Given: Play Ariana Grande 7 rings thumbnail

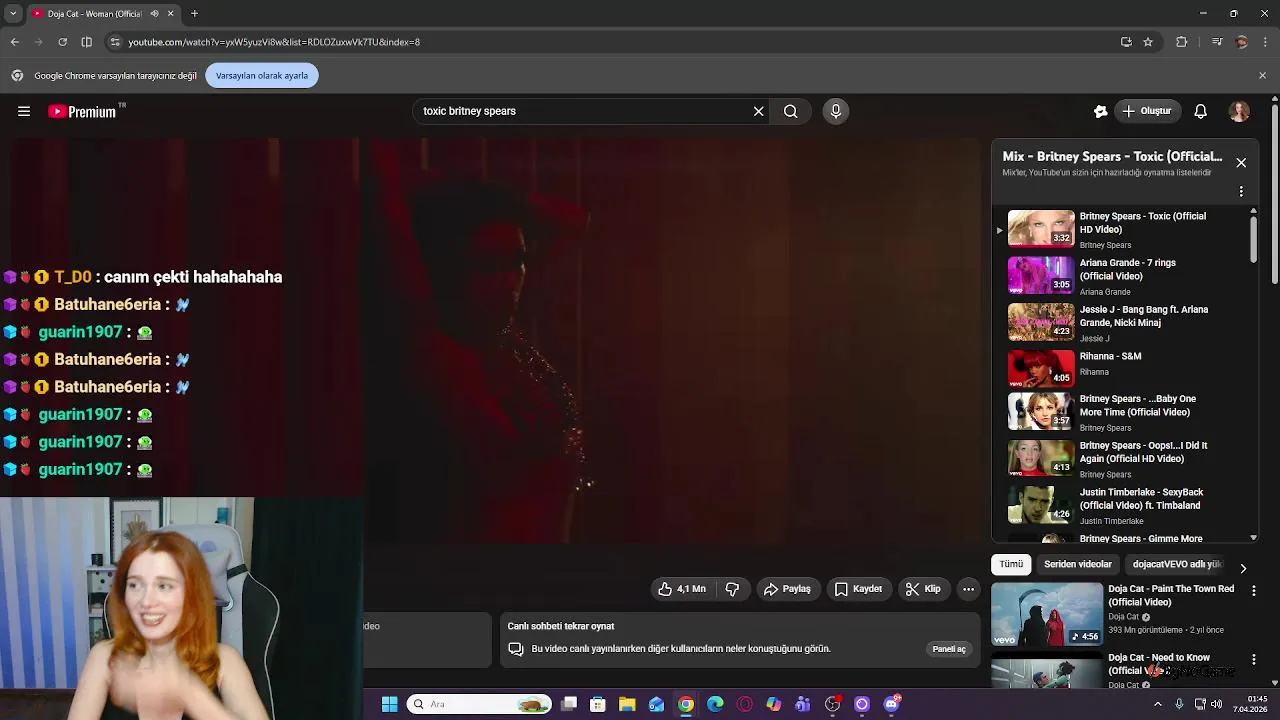Looking at the screenshot, I should tap(1041, 275).
